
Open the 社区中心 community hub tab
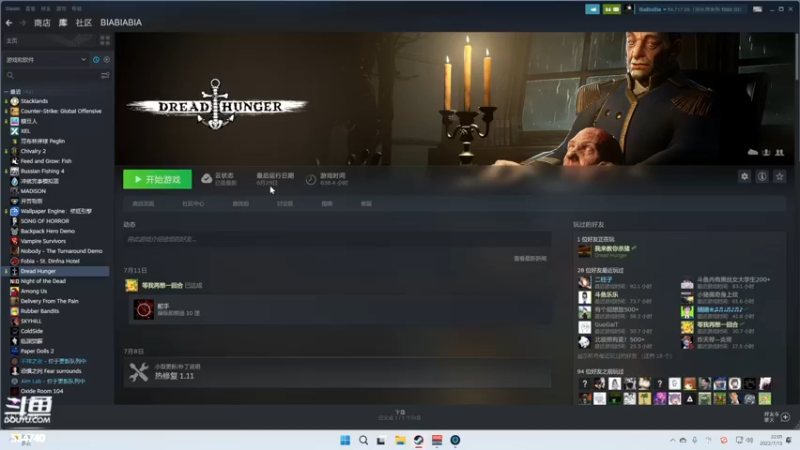pos(193,204)
